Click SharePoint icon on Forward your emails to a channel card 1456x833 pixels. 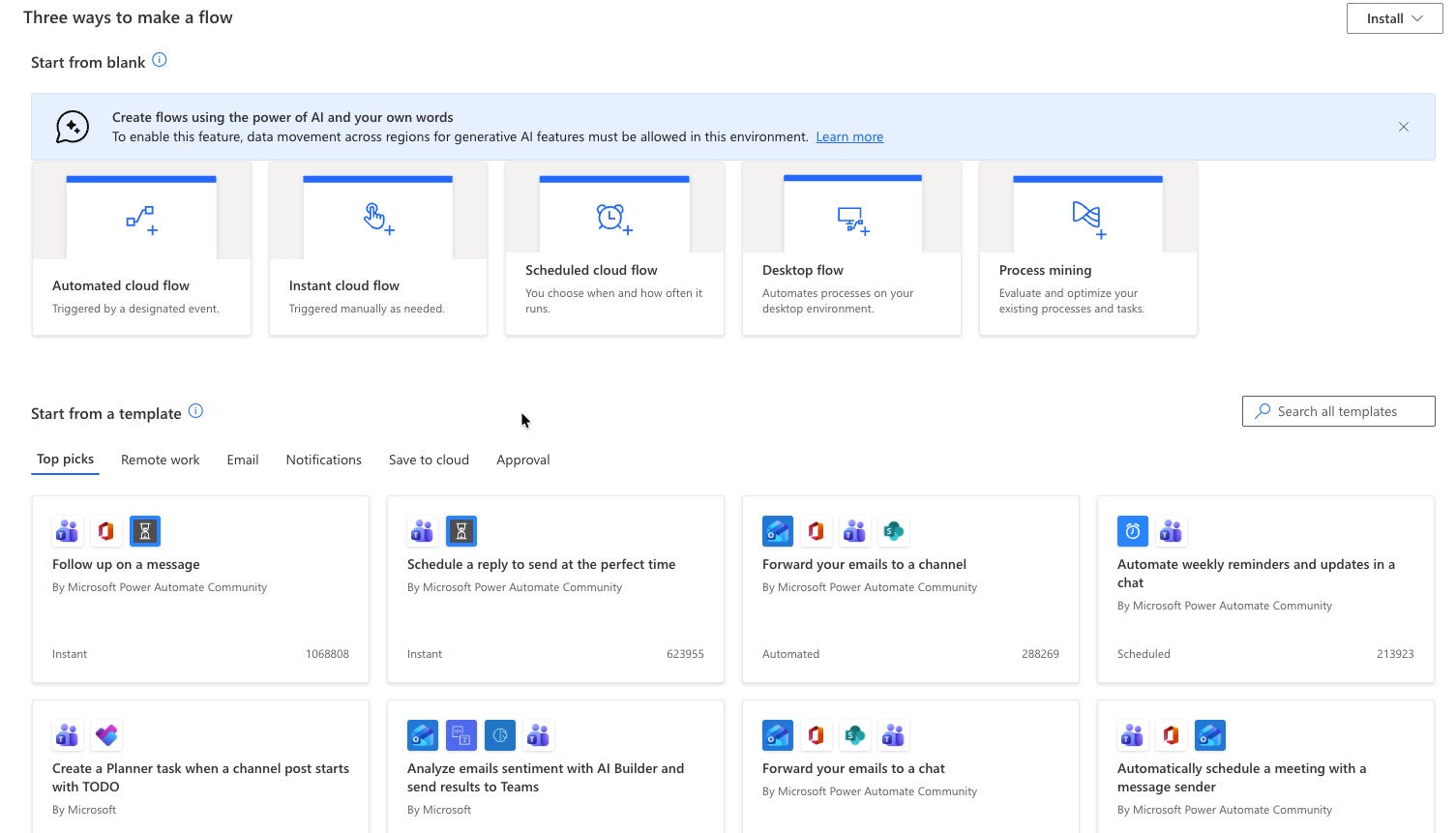[894, 531]
